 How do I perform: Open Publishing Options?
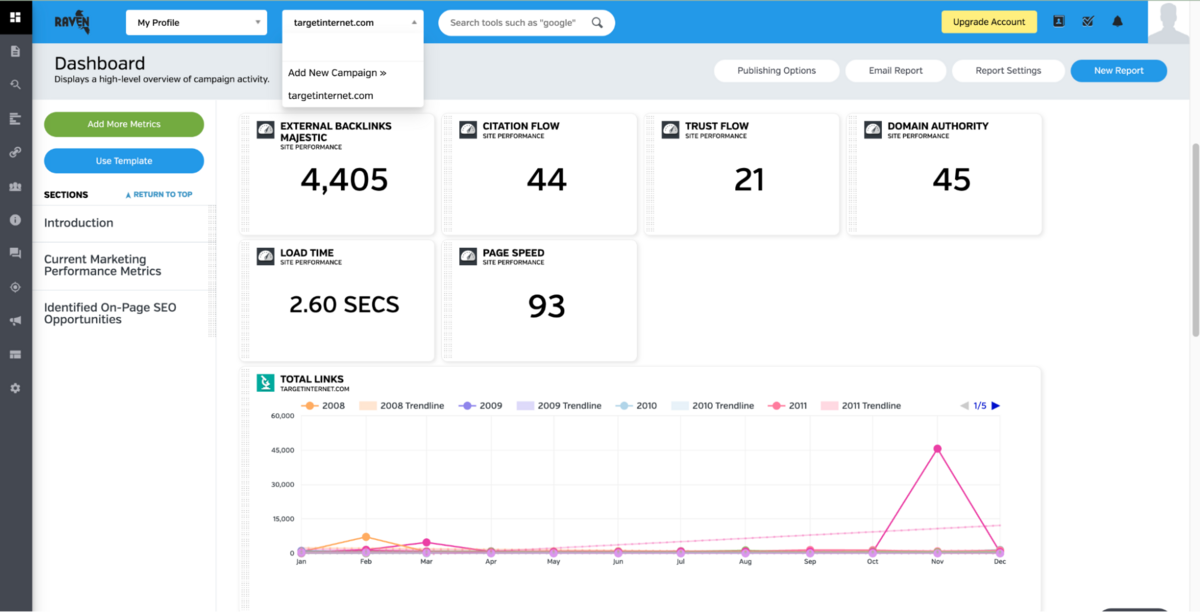pyautogui.click(x=777, y=71)
